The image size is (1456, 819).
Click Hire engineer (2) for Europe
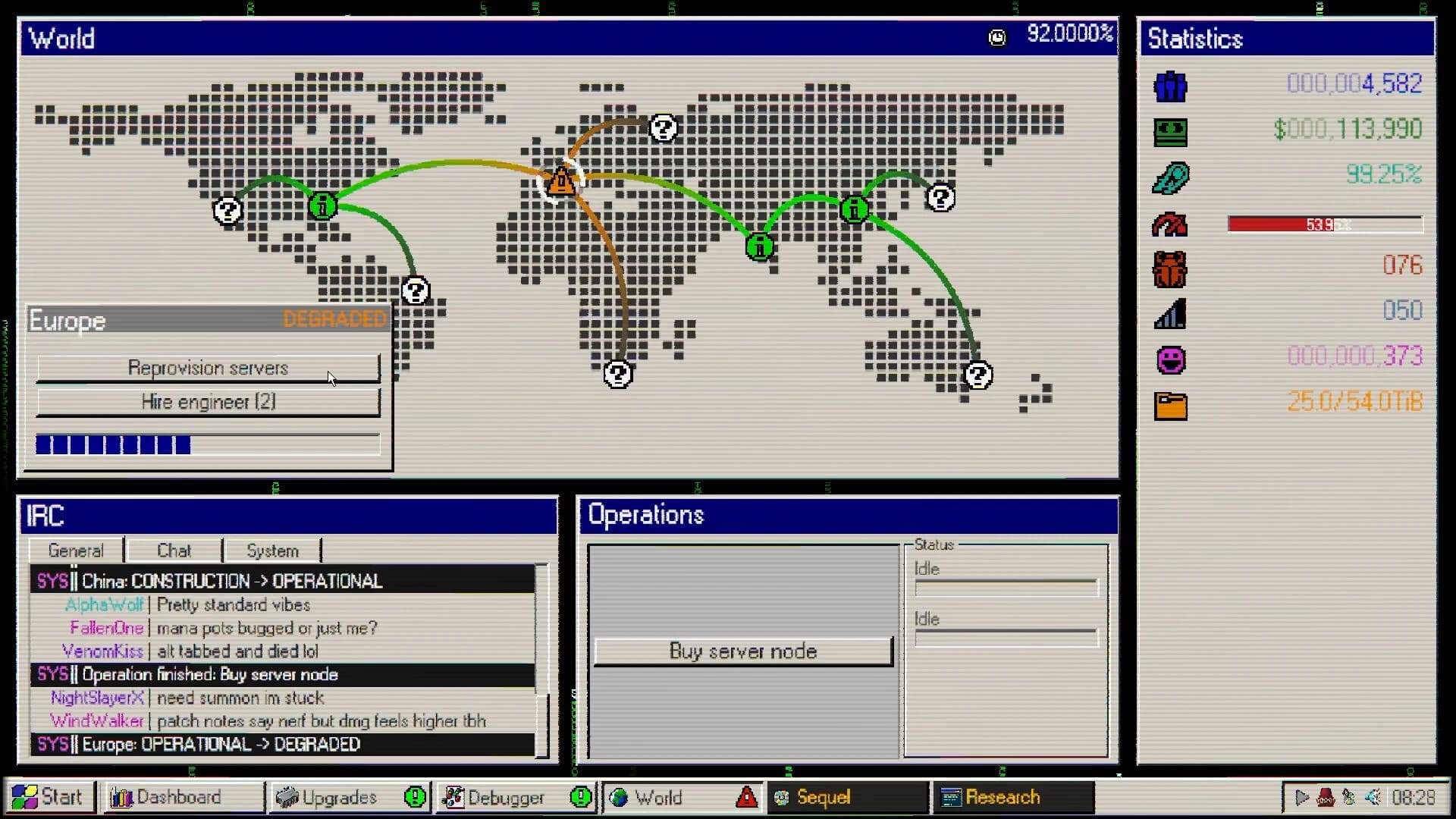point(208,402)
